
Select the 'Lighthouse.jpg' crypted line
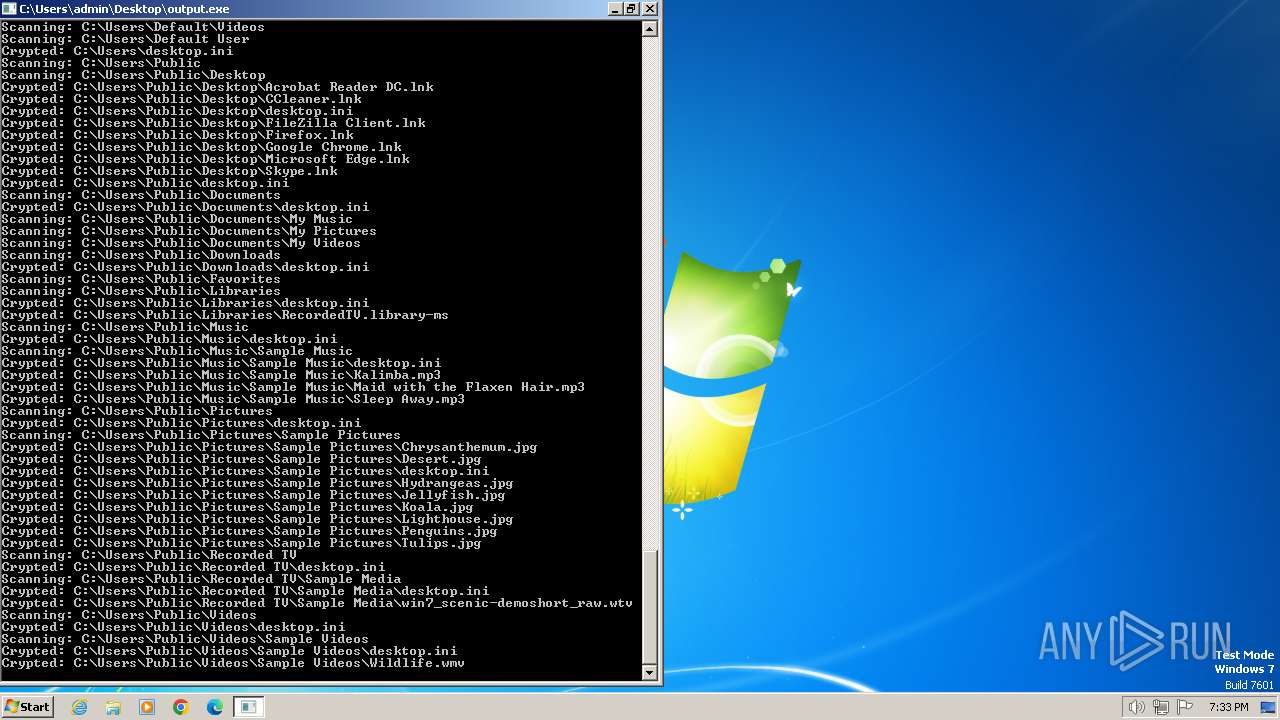tap(257, 519)
